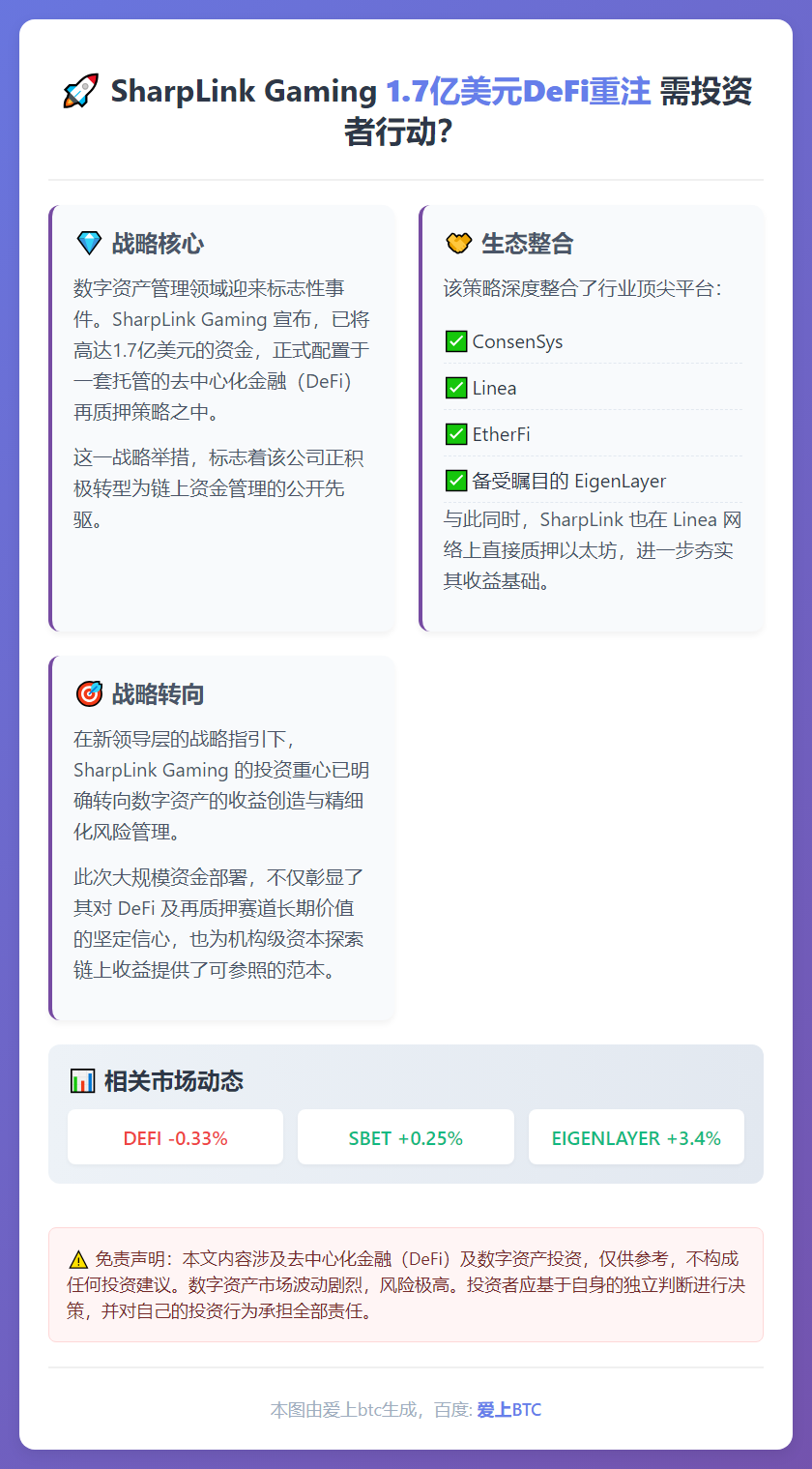This screenshot has height=1469, width=812.
Task: Open the DEFI -0.33% market card
Action: click(x=175, y=1137)
